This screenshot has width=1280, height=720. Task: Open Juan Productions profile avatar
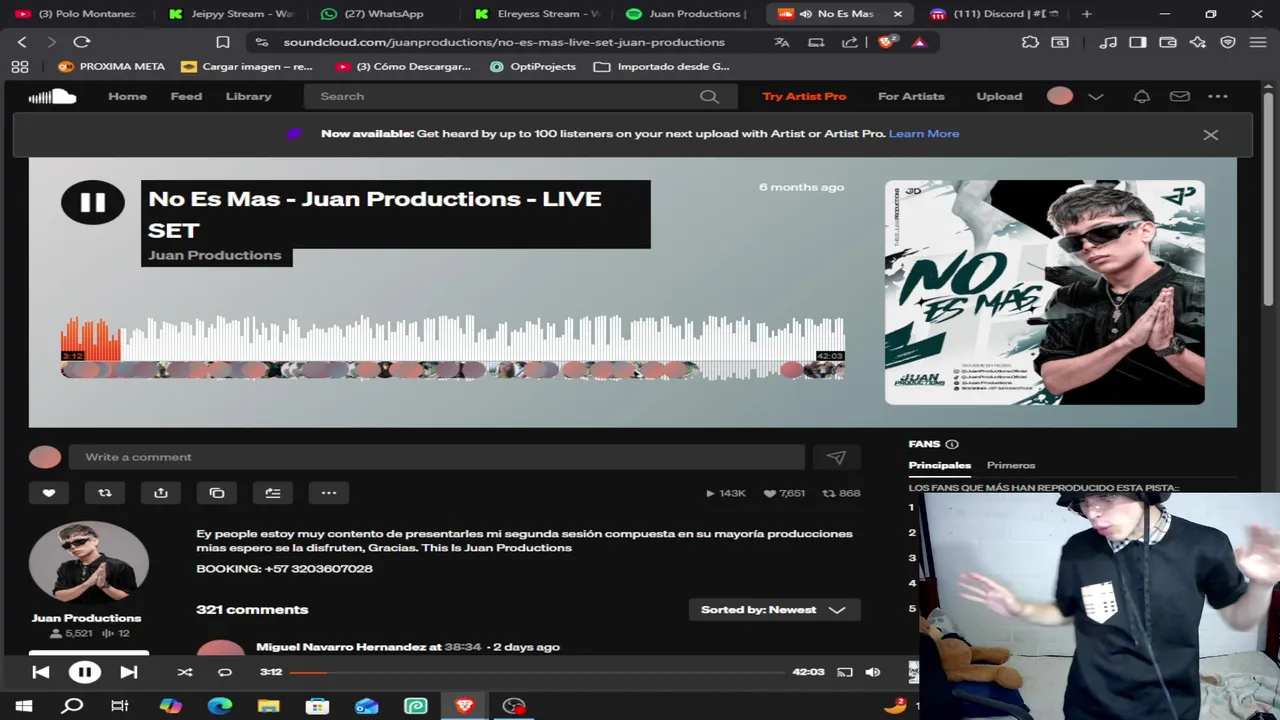point(89,562)
